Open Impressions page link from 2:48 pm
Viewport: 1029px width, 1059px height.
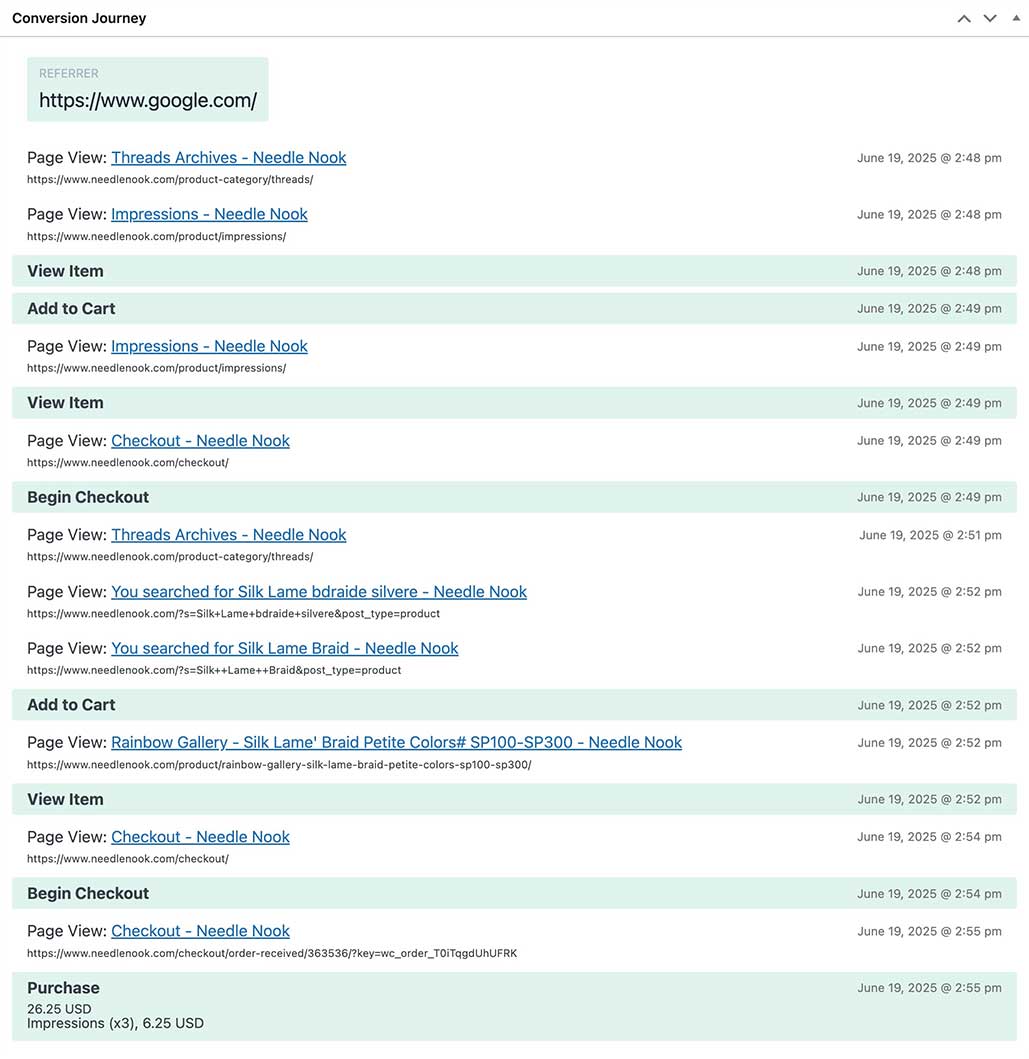[209, 214]
